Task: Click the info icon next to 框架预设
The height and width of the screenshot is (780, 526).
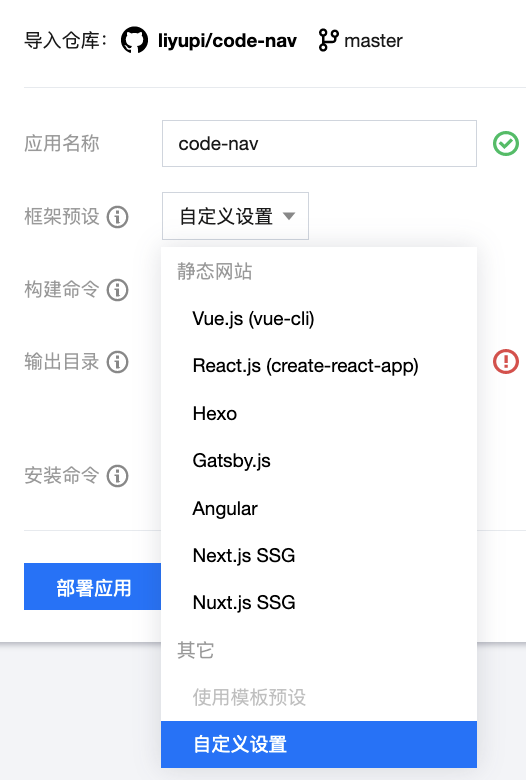Action: tap(118, 217)
